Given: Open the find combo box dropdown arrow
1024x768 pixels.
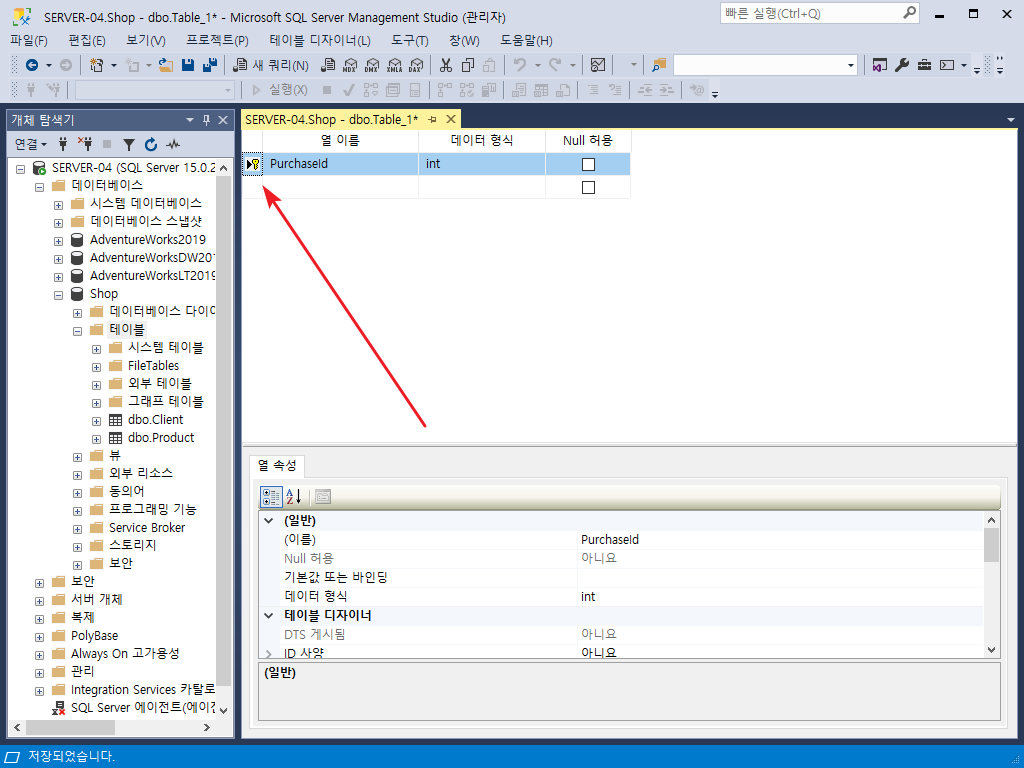Looking at the screenshot, I should click(850, 65).
